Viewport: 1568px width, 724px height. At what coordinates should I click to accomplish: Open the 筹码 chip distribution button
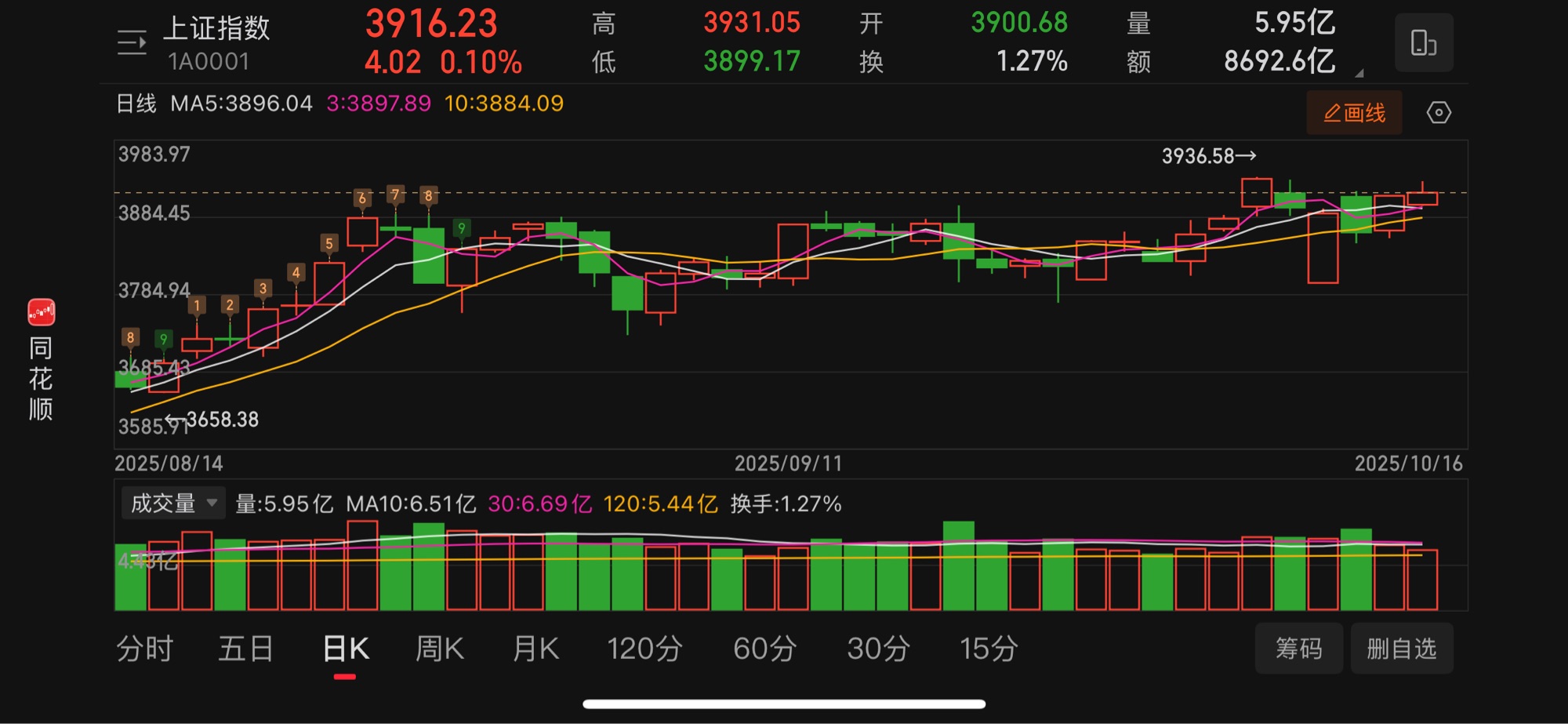click(1298, 649)
